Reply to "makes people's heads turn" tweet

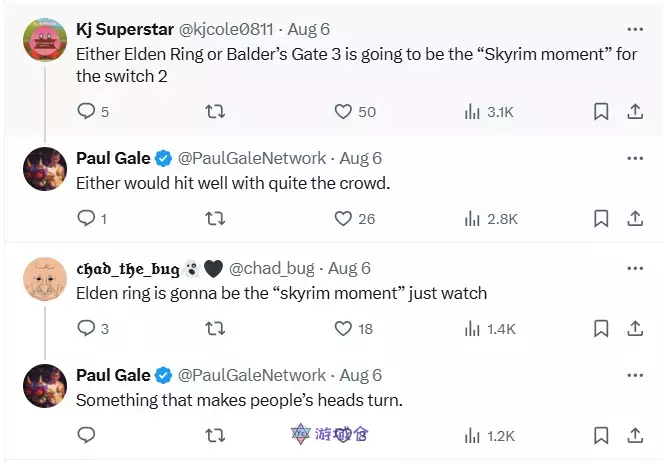[86, 435]
